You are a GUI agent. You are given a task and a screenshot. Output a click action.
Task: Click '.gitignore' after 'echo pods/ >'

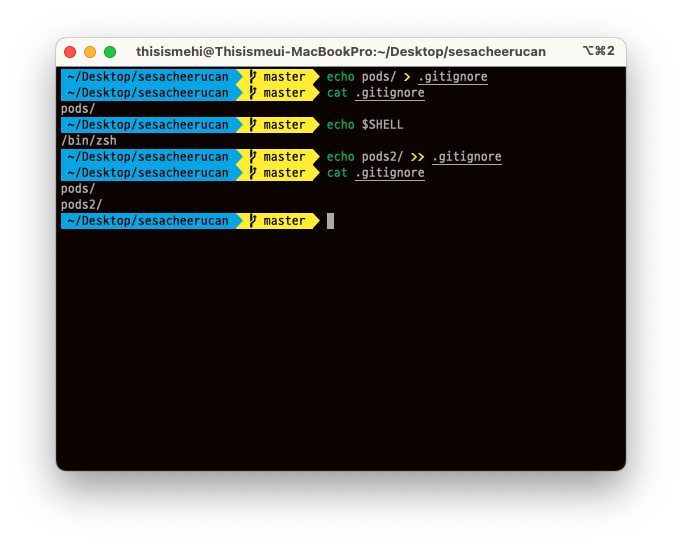pyautogui.click(x=453, y=77)
